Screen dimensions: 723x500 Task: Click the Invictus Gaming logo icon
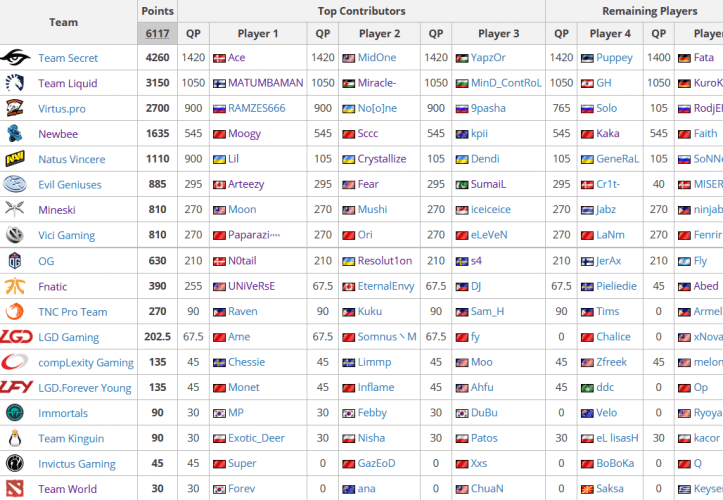[16, 463]
